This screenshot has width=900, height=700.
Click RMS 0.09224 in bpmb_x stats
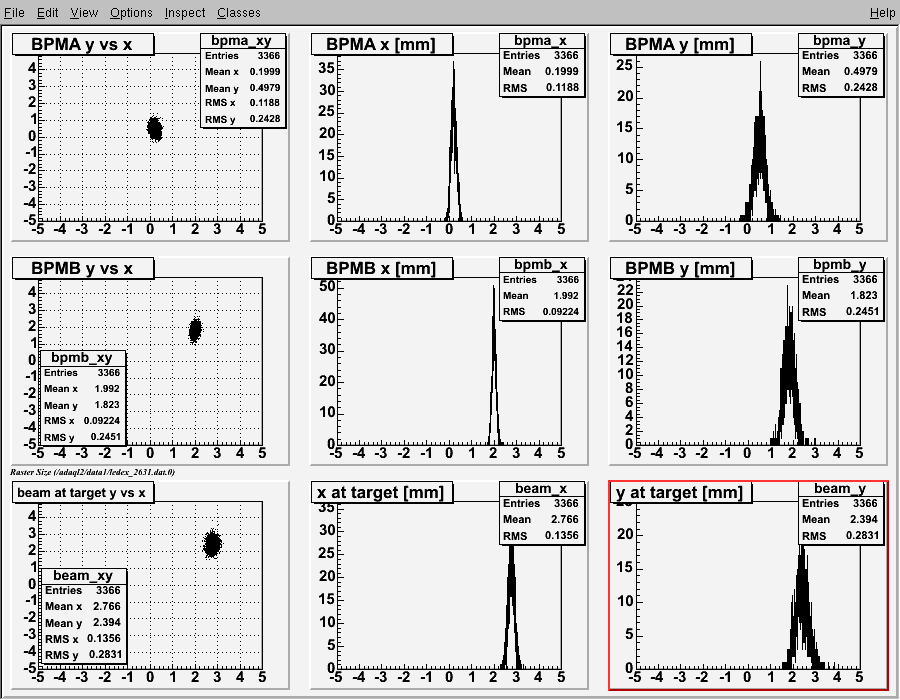[542, 312]
